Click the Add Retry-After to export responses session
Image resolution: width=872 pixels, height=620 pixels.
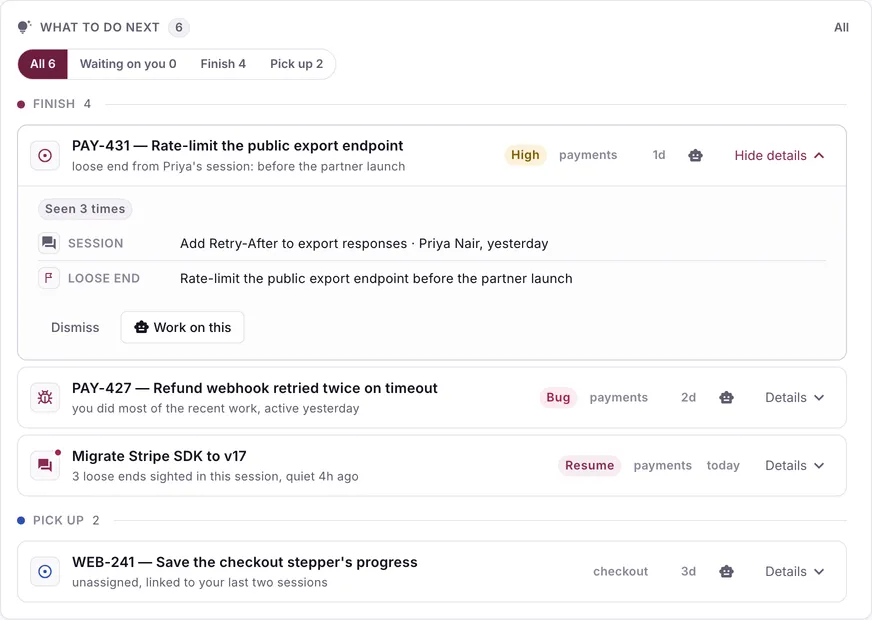coord(364,244)
